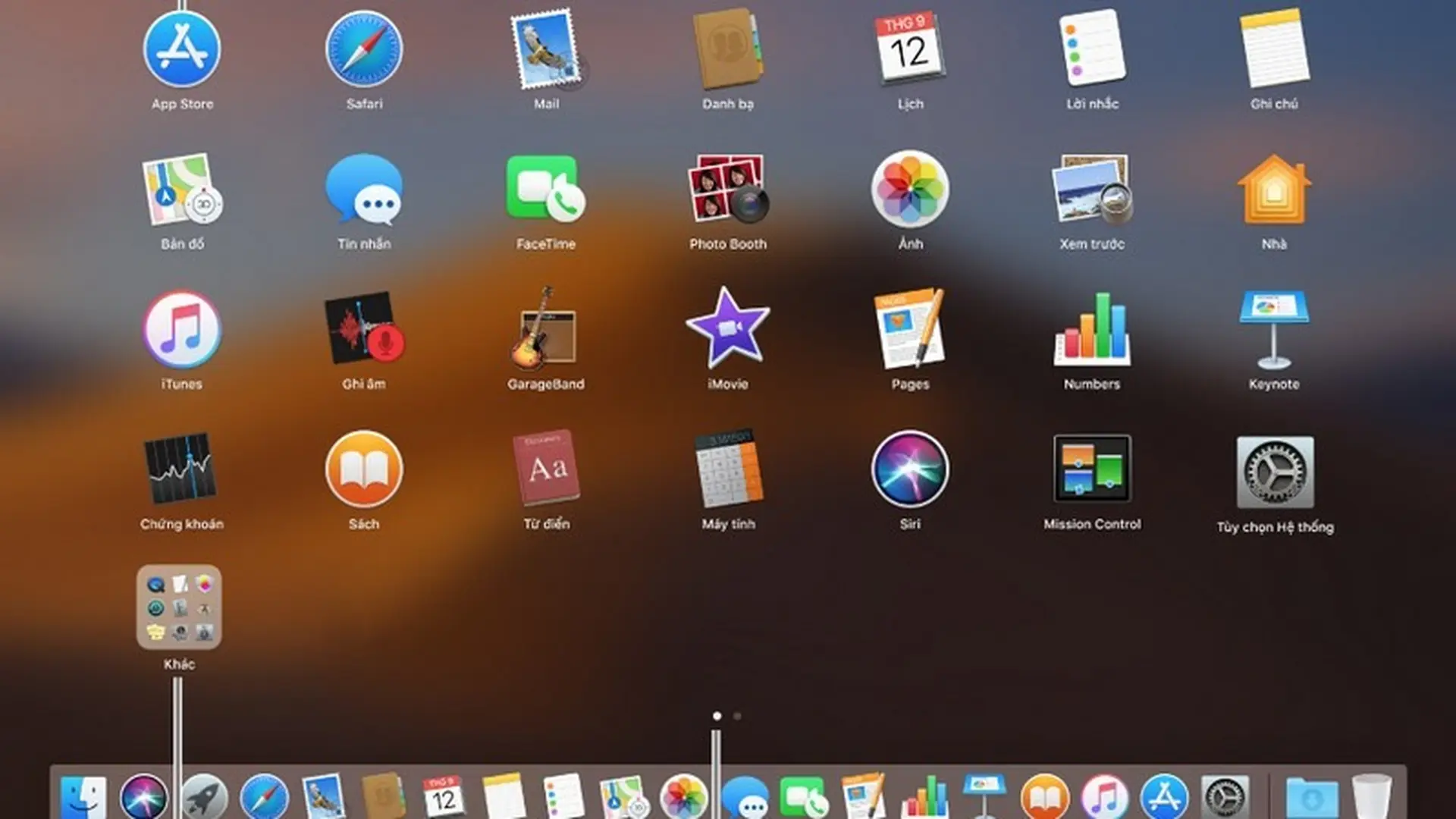1456x819 pixels.
Task: Open Photo Booth app
Action: coord(728,190)
